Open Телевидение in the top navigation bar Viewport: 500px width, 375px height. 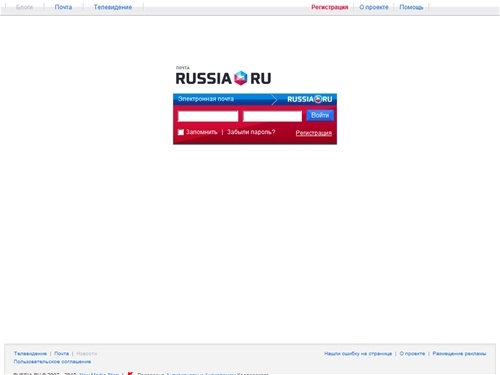pyautogui.click(x=113, y=7)
